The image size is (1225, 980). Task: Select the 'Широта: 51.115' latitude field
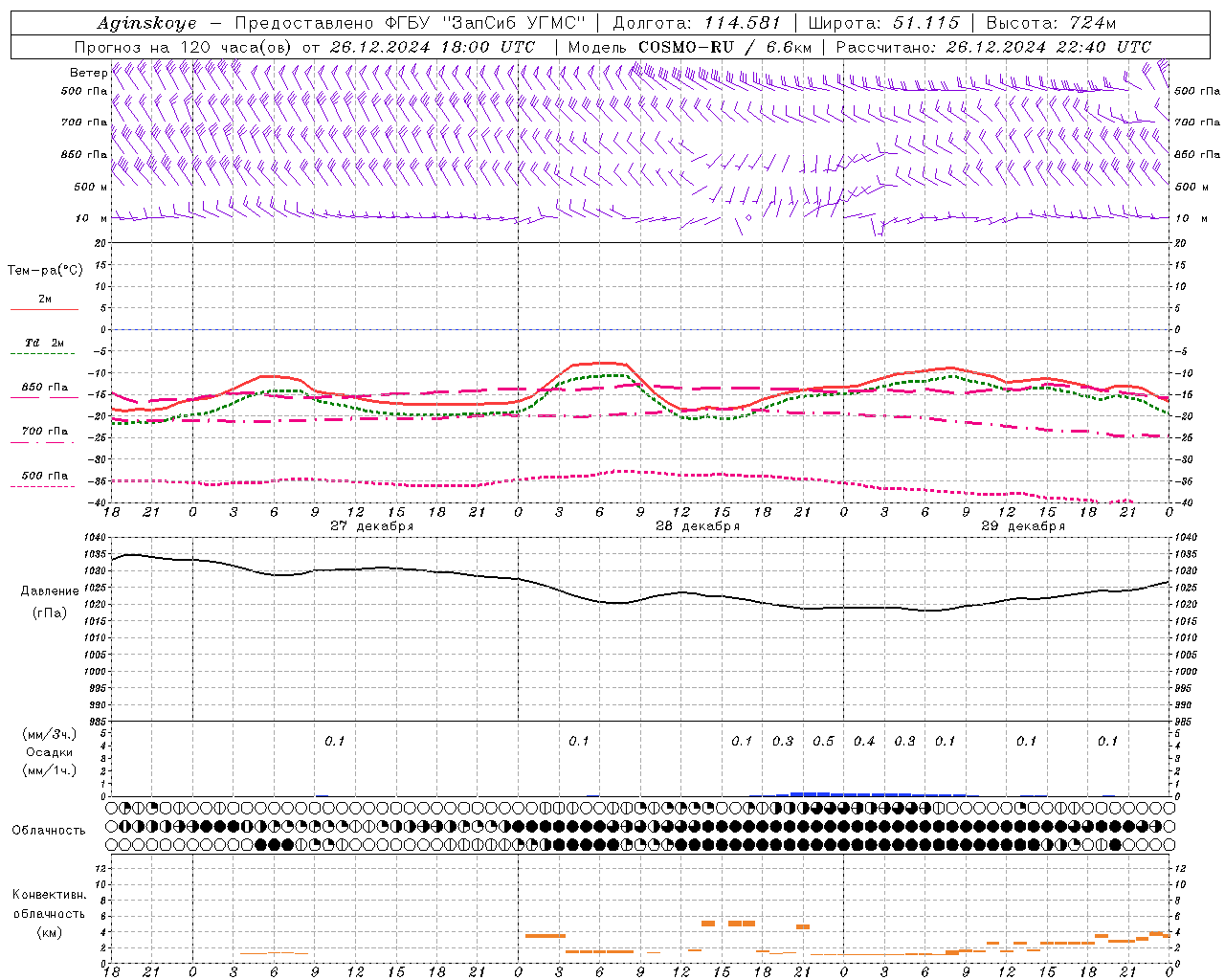coord(883,23)
